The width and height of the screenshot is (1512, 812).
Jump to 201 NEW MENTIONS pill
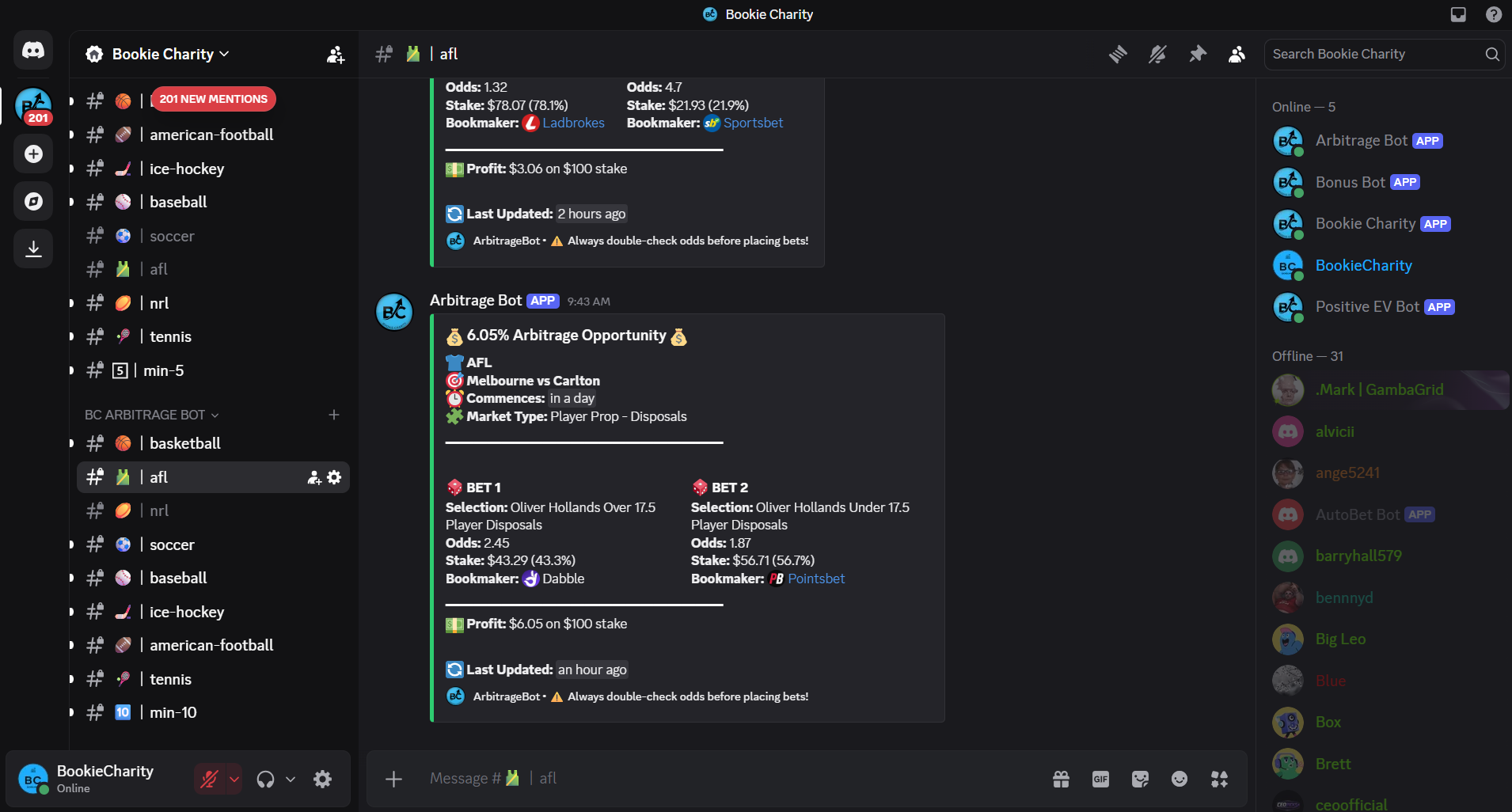[213, 99]
